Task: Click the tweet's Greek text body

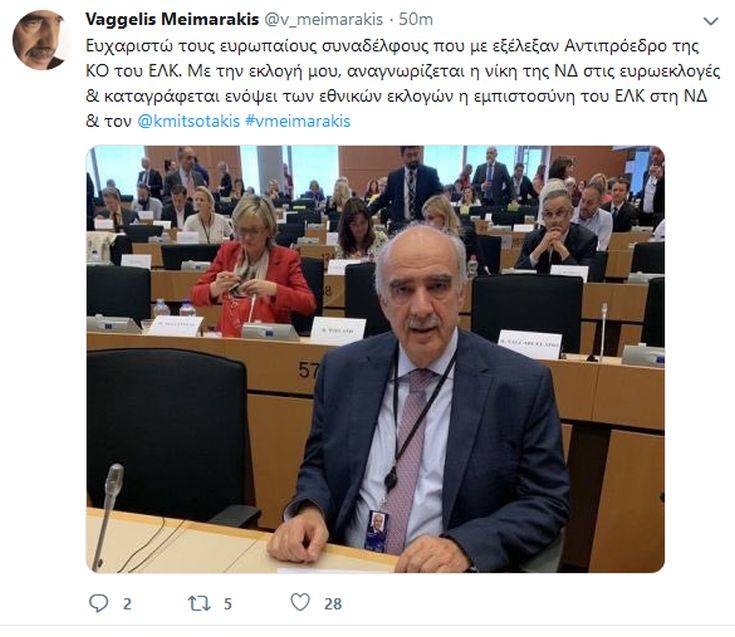Action: 403,84
